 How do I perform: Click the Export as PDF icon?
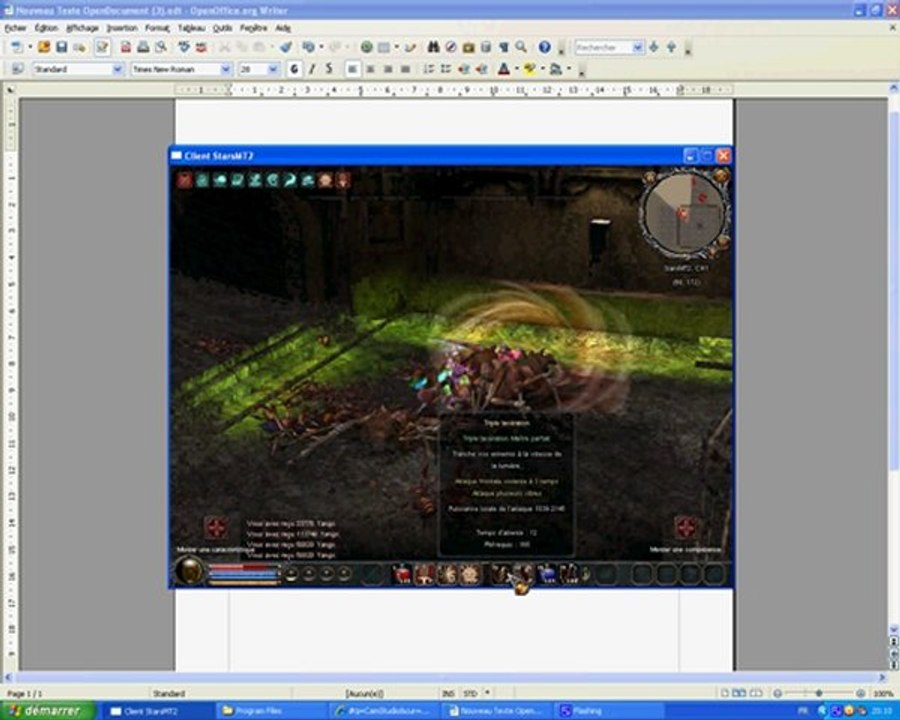coord(126,47)
